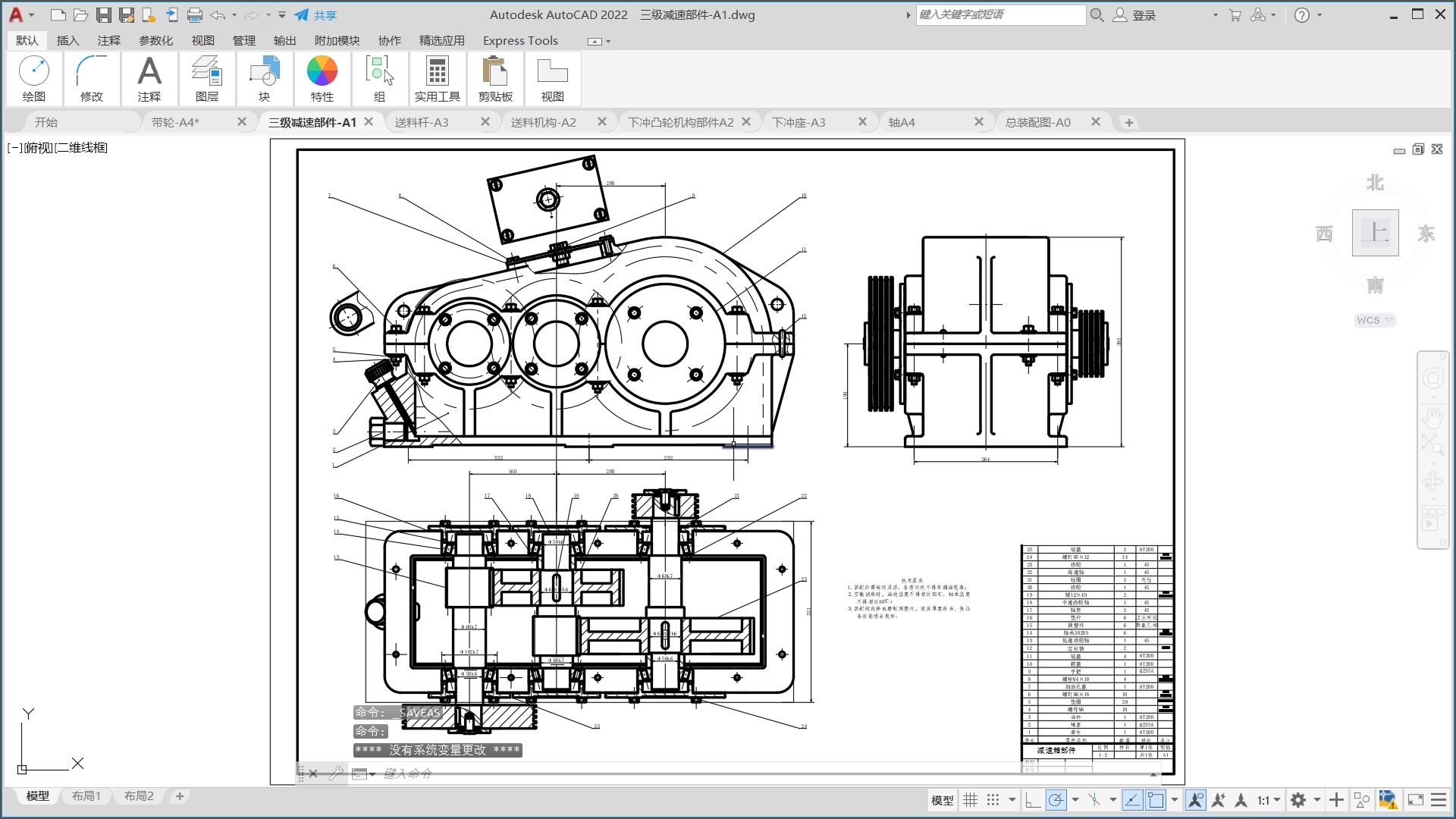The height and width of the screenshot is (819, 1456).
Task: Click the 特性 color wheel icon
Action: pyautogui.click(x=322, y=71)
